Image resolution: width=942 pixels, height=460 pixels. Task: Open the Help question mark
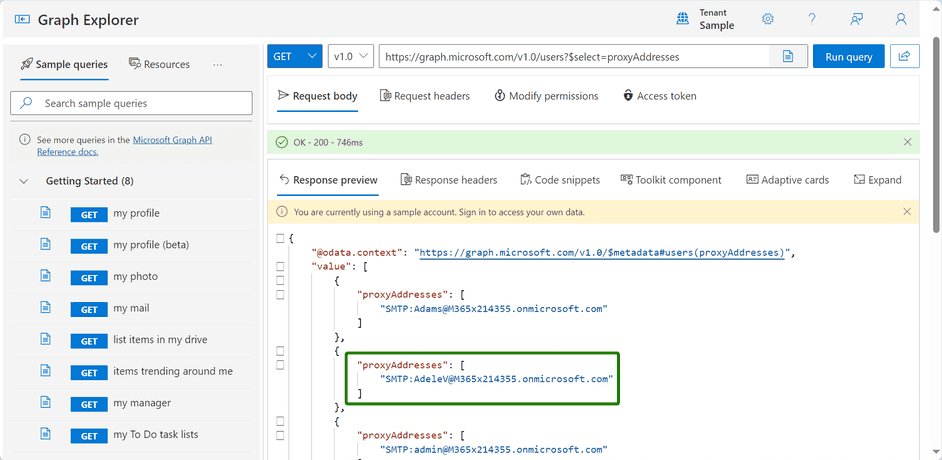812,19
